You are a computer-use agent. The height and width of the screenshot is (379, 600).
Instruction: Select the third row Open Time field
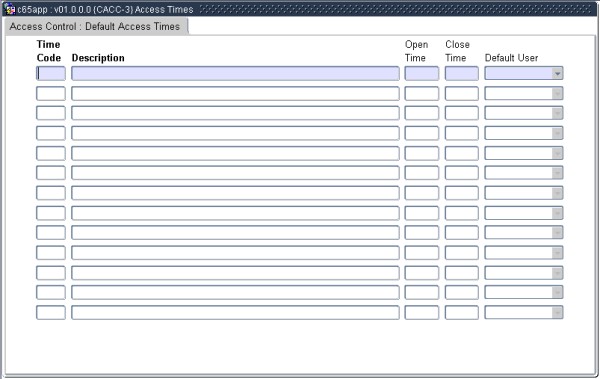(422, 113)
